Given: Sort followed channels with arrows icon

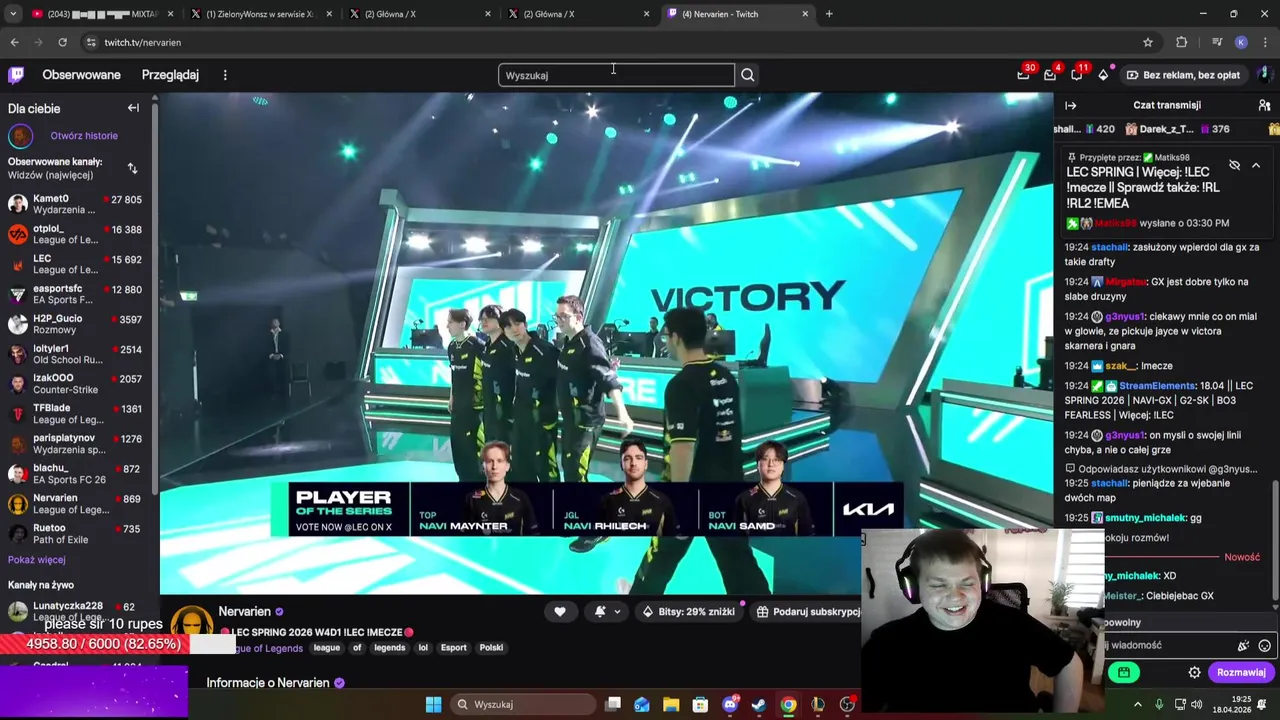Looking at the screenshot, I should coord(132,168).
